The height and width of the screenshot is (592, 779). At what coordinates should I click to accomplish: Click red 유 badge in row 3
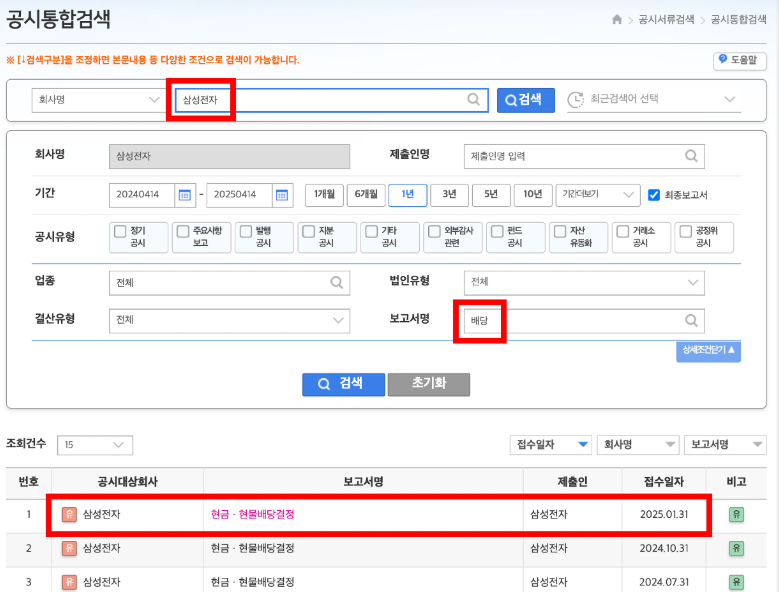tap(69, 582)
